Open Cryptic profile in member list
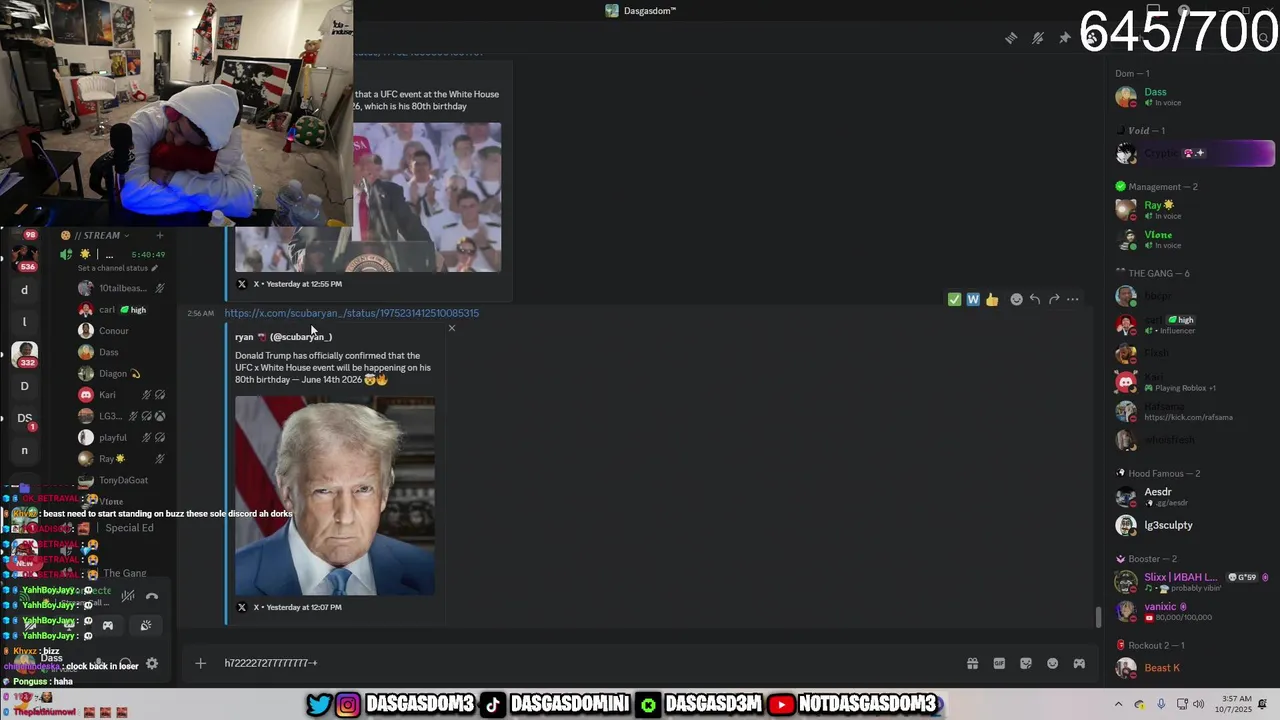Image resolution: width=1280 pixels, height=720 pixels. [x=1195, y=153]
